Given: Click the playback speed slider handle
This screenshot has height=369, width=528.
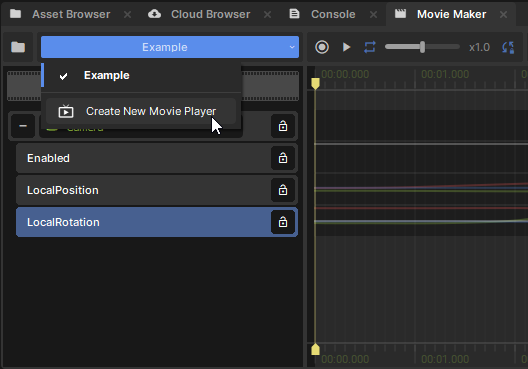Looking at the screenshot, I should tap(422, 47).
